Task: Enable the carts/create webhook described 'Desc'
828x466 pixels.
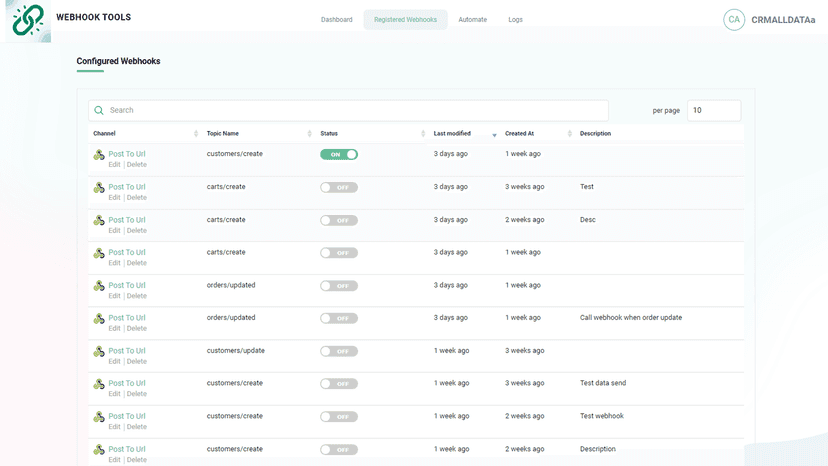Action: (x=339, y=220)
